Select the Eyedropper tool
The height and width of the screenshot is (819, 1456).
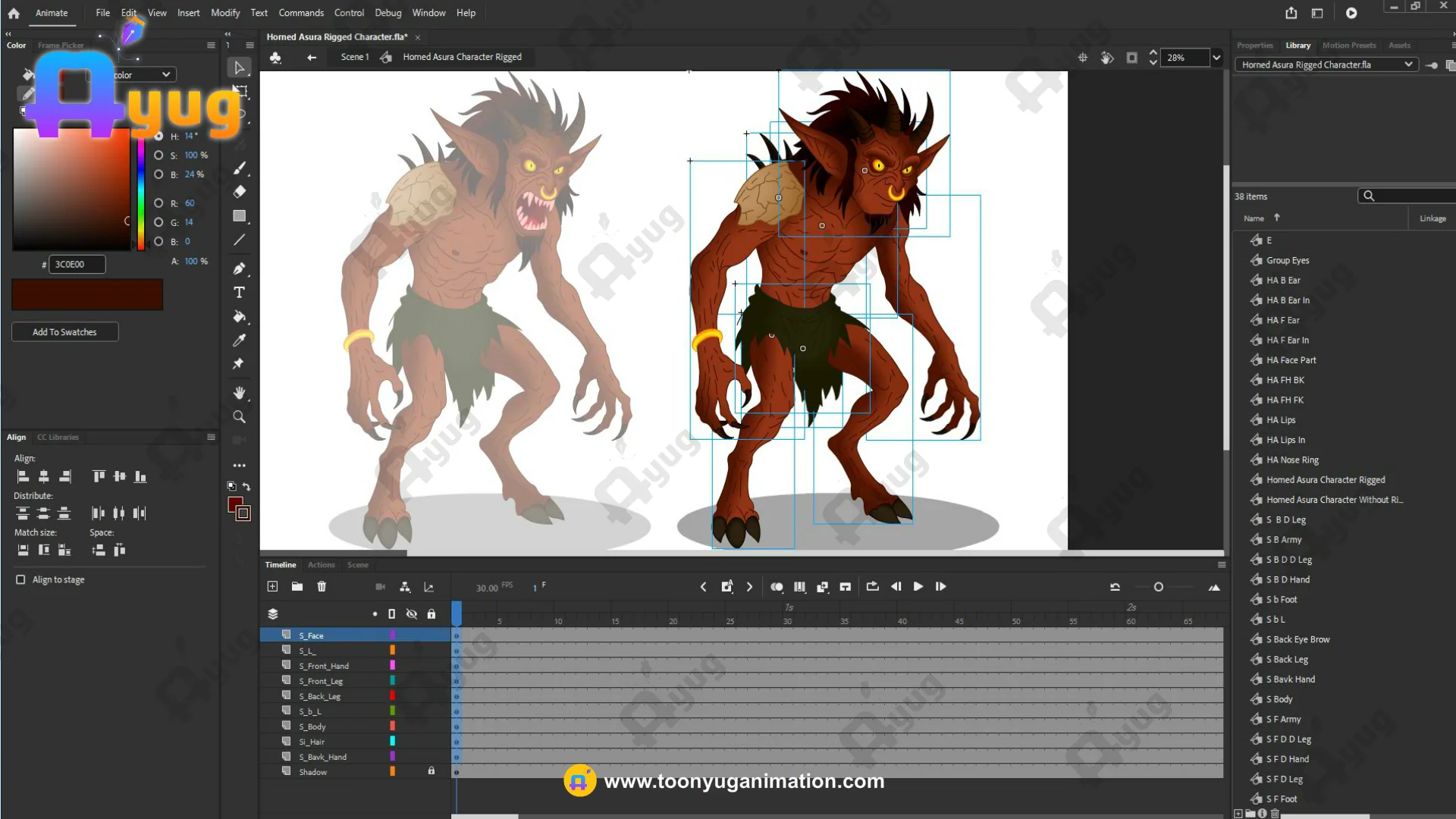[x=239, y=340]
